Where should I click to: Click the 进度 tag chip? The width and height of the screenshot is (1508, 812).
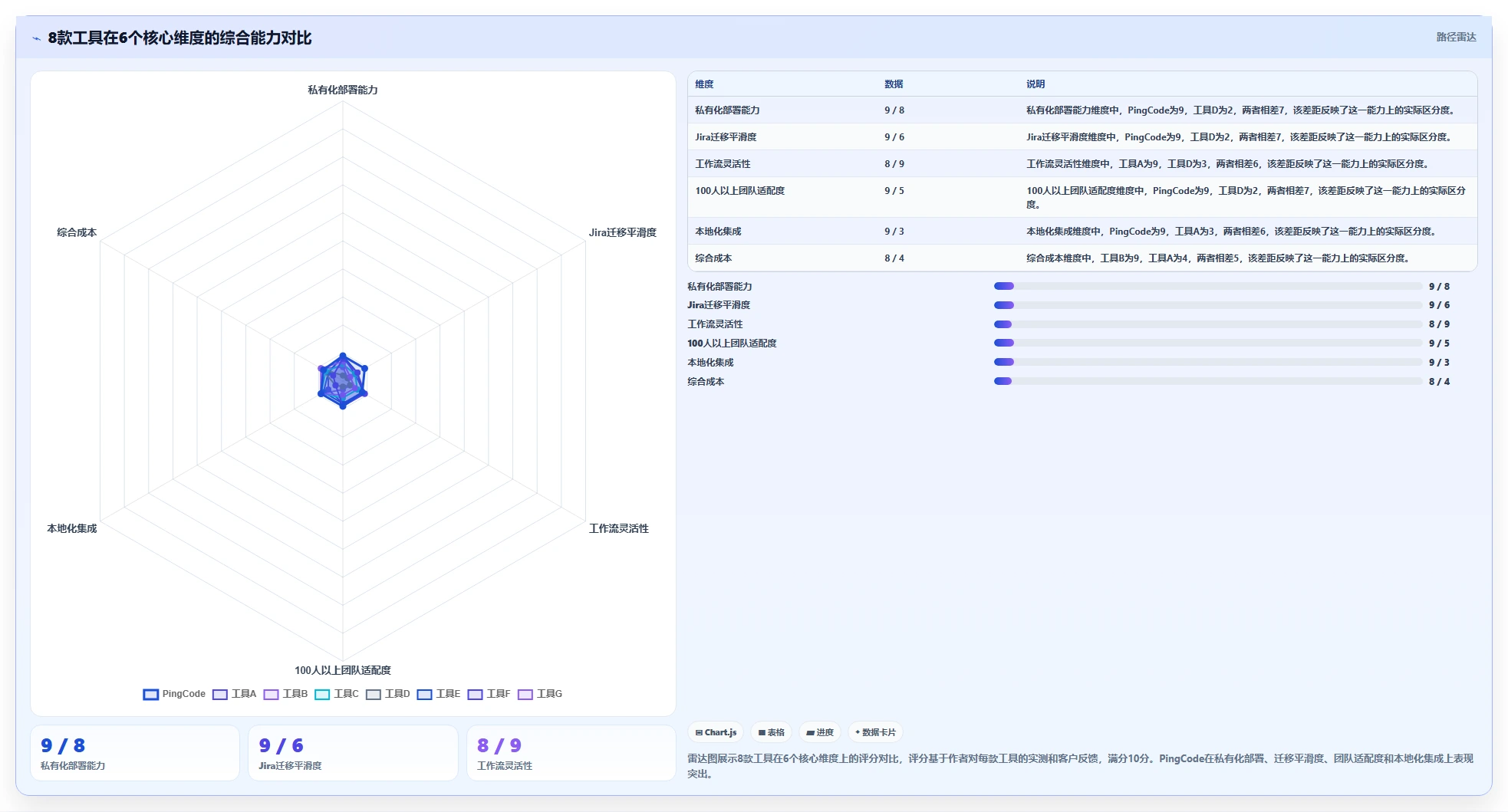click(x=820, y=732)
